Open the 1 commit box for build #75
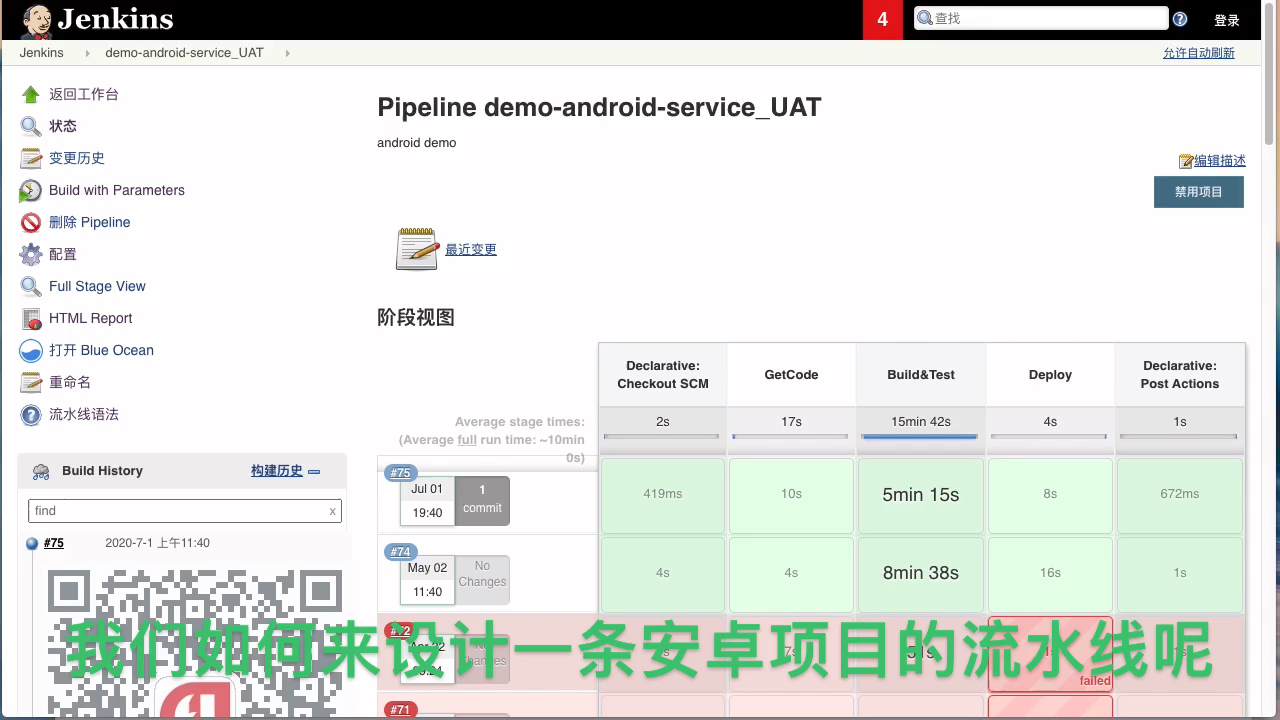1280x720 pixels. (x=482, y=500)
